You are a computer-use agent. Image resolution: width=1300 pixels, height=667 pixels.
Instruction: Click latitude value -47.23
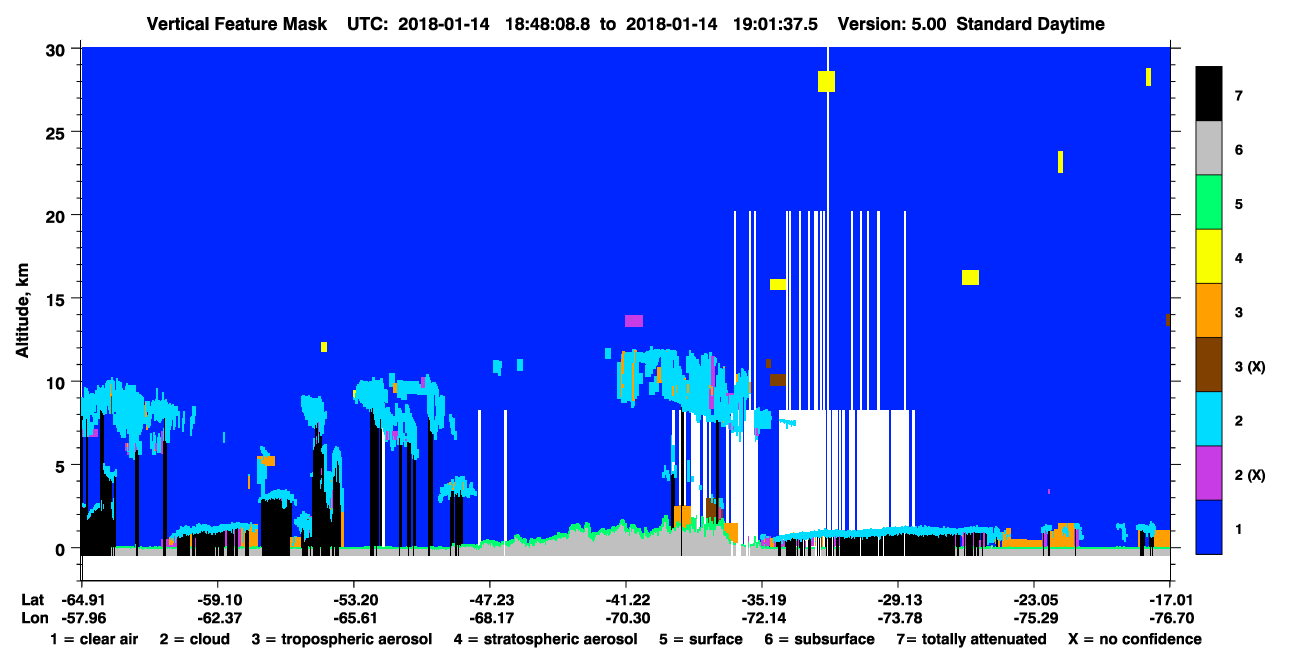[x=490, y=600]
